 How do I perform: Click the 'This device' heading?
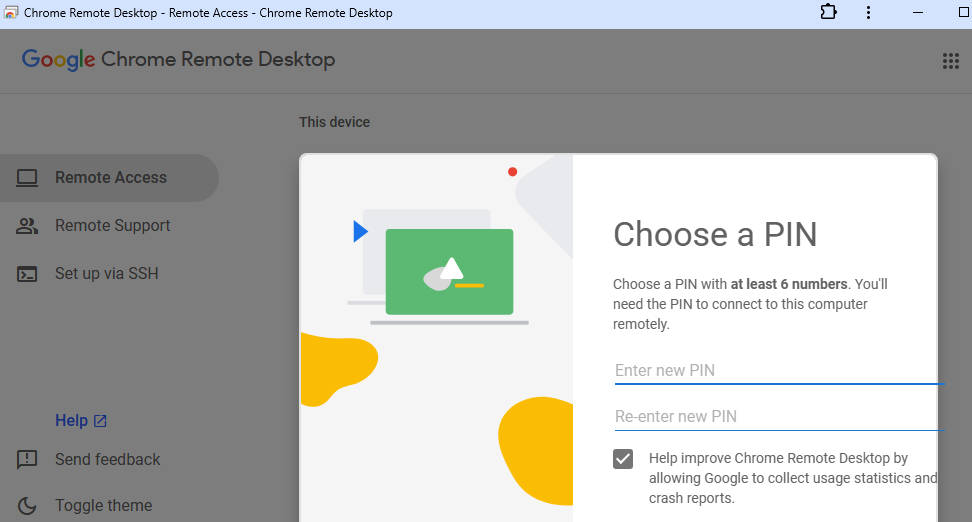point(334,122)
